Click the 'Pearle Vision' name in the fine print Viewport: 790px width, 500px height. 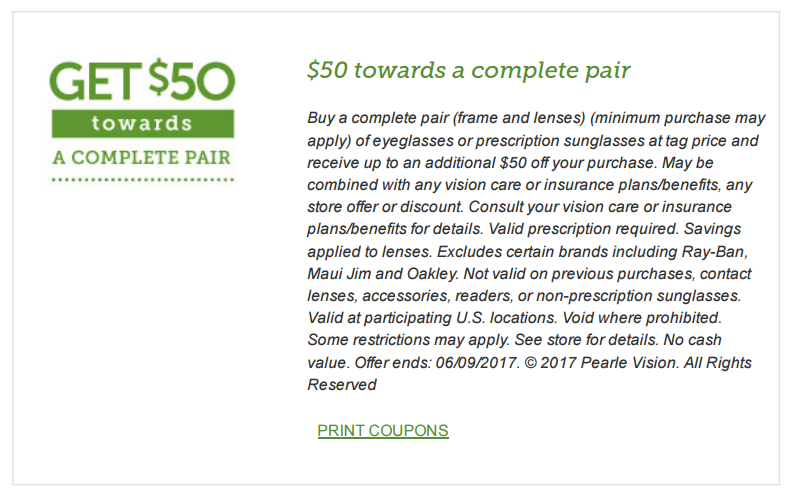pyautogui.click(x=629, y=362)
